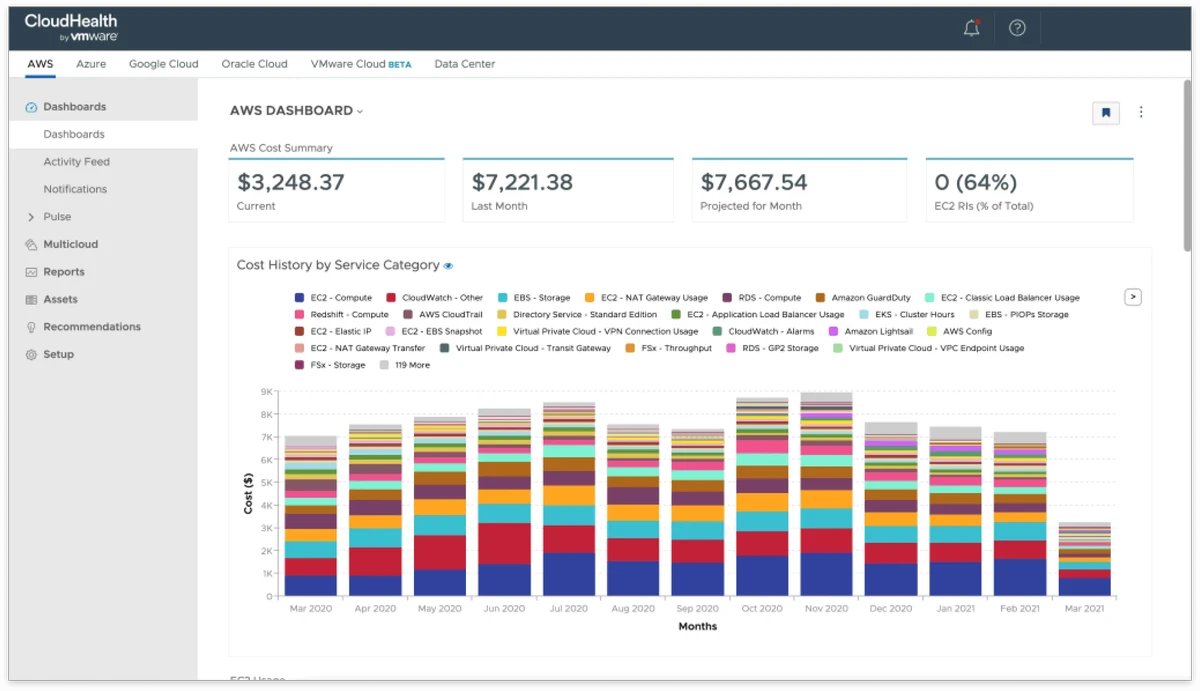The height and width of the screenshot is (691, 1200).
Task: Click the Recommendations lightbulb icon
Action: click(31, 327)
